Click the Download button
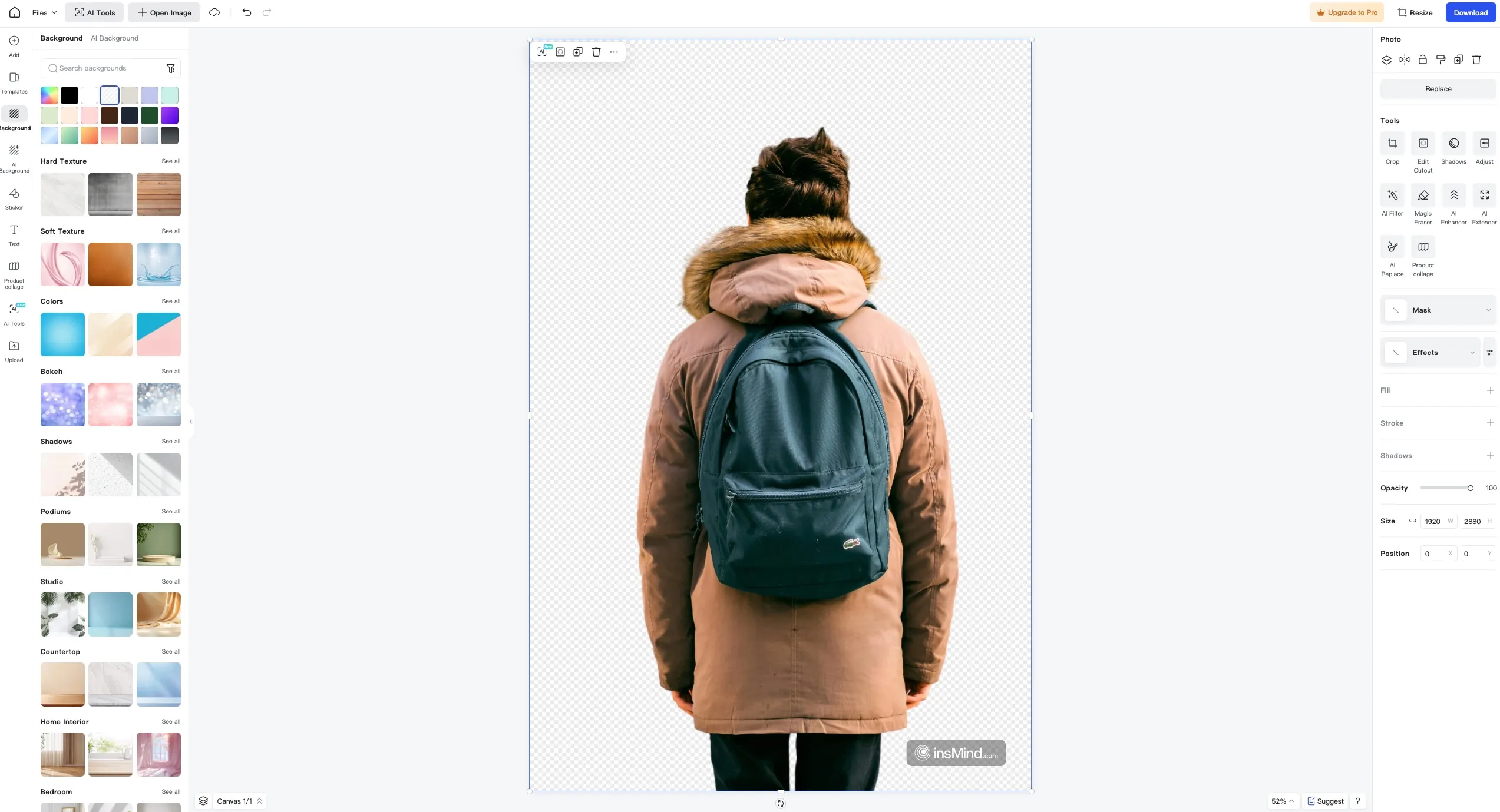Image resolution: width=1500 pixels, height=812 pixels. 1471,12
